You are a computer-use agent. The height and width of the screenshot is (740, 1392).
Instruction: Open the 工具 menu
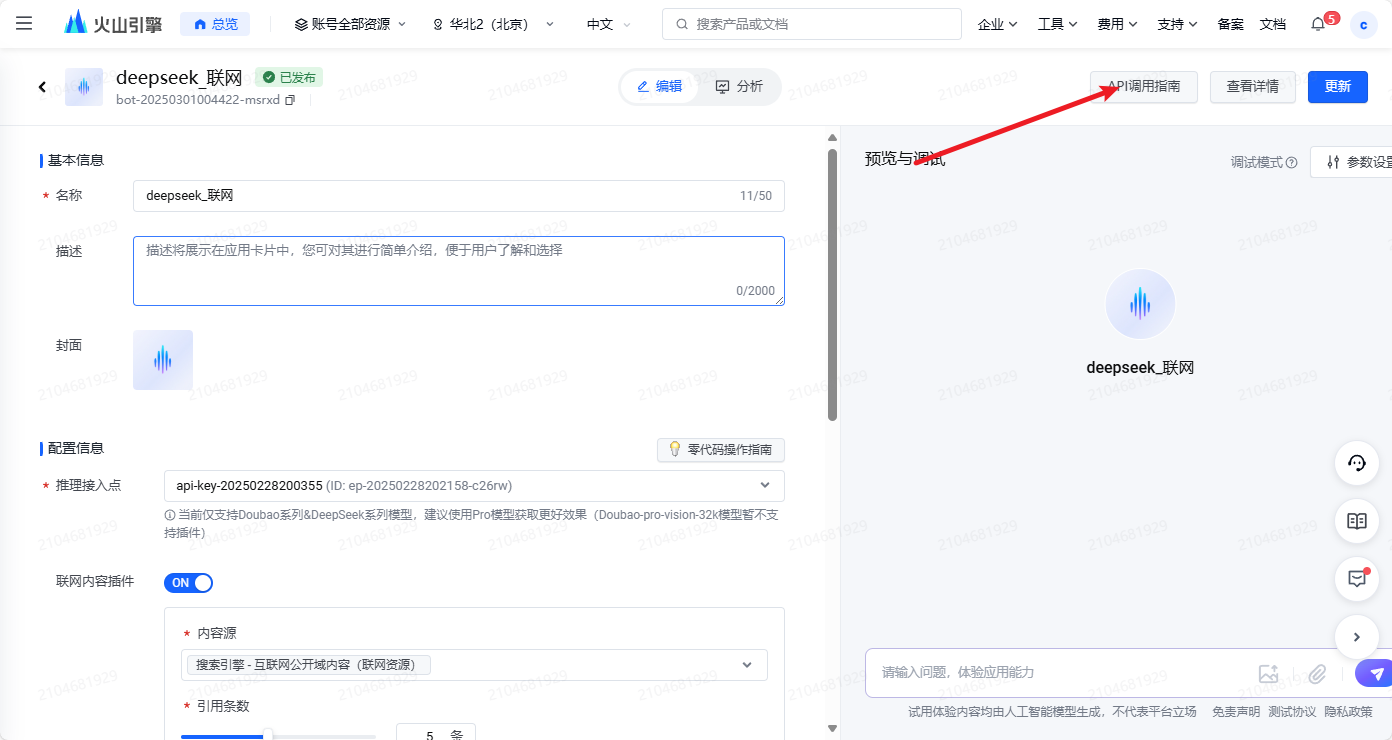(x=1057, y=24)
